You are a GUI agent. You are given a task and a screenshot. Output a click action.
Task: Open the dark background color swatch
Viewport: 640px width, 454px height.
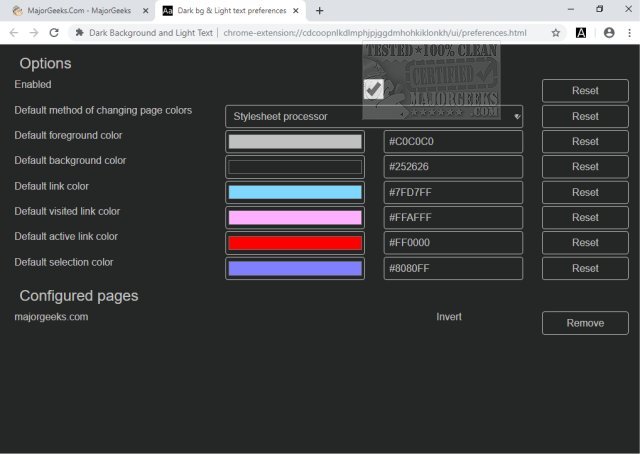pyautogui.click(x=295, y=167)
